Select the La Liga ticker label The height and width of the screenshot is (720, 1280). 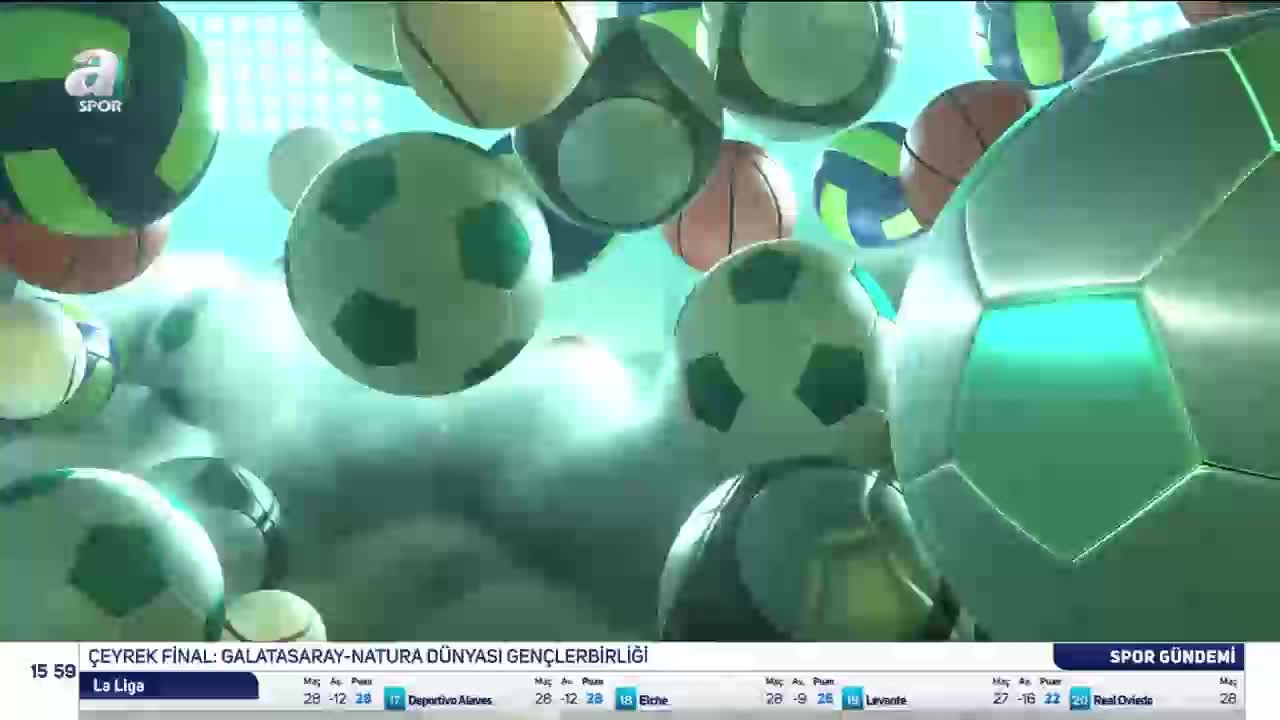(168, 686)
